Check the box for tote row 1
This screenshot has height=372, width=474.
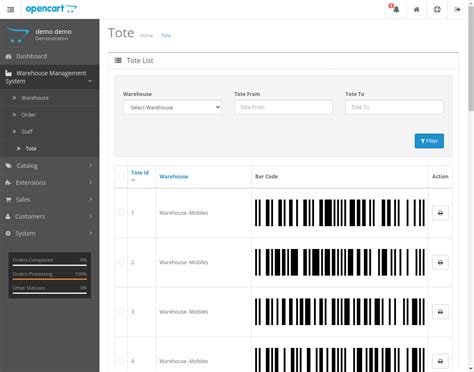click(121, 212)
